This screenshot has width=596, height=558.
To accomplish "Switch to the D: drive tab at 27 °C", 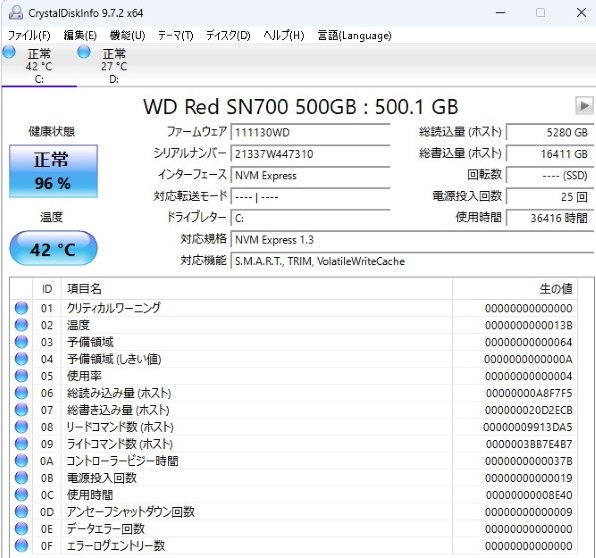I will click(x=114, y=65).
